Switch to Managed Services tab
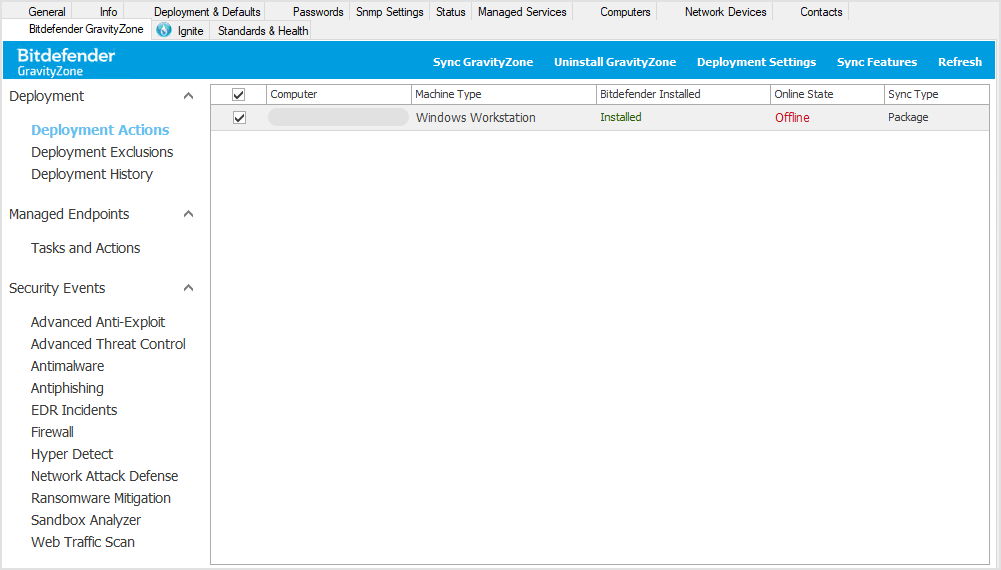 coord(522,11)
